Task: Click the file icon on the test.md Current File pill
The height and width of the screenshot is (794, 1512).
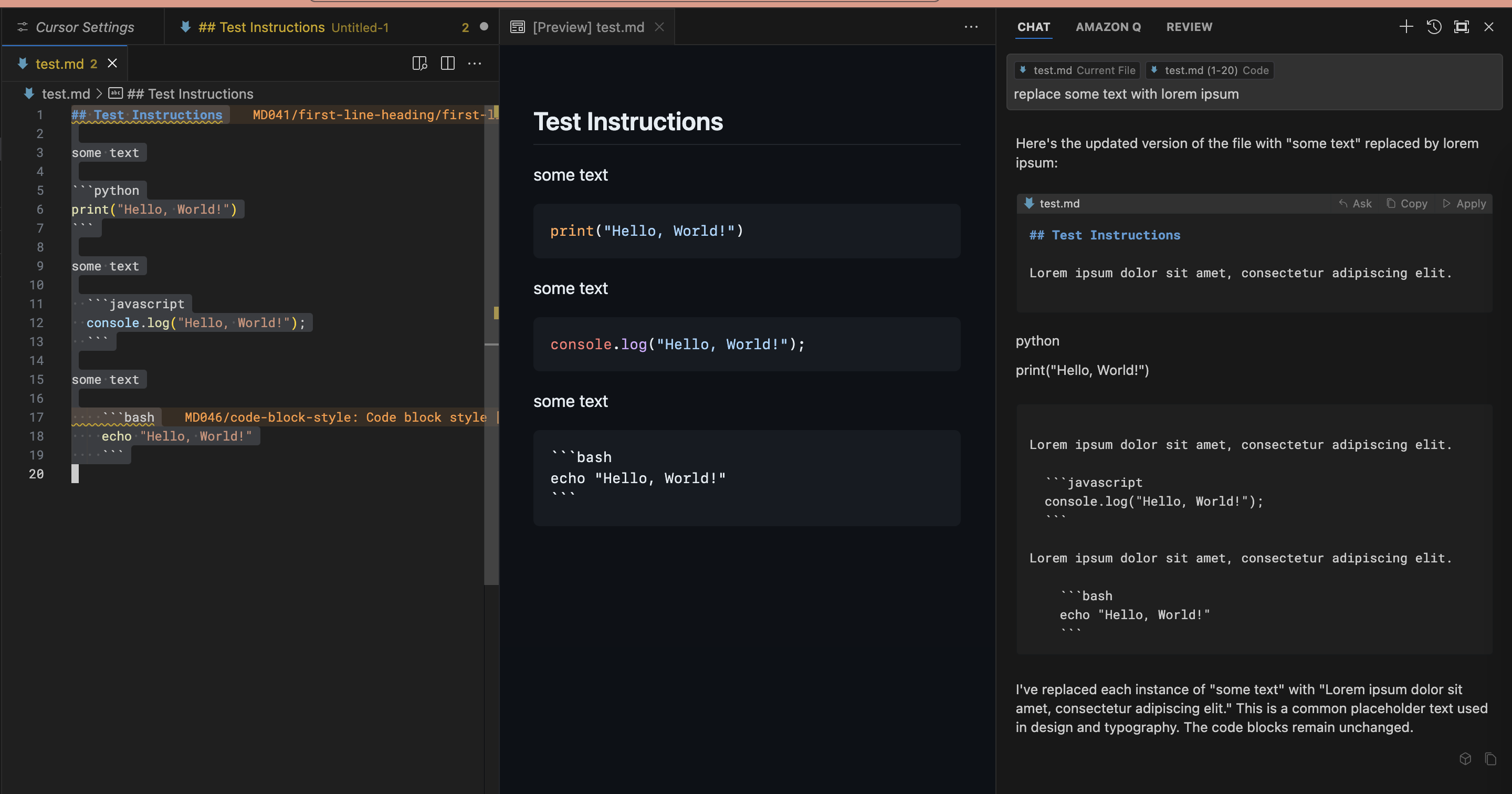Action: (x=1024, y=70)
